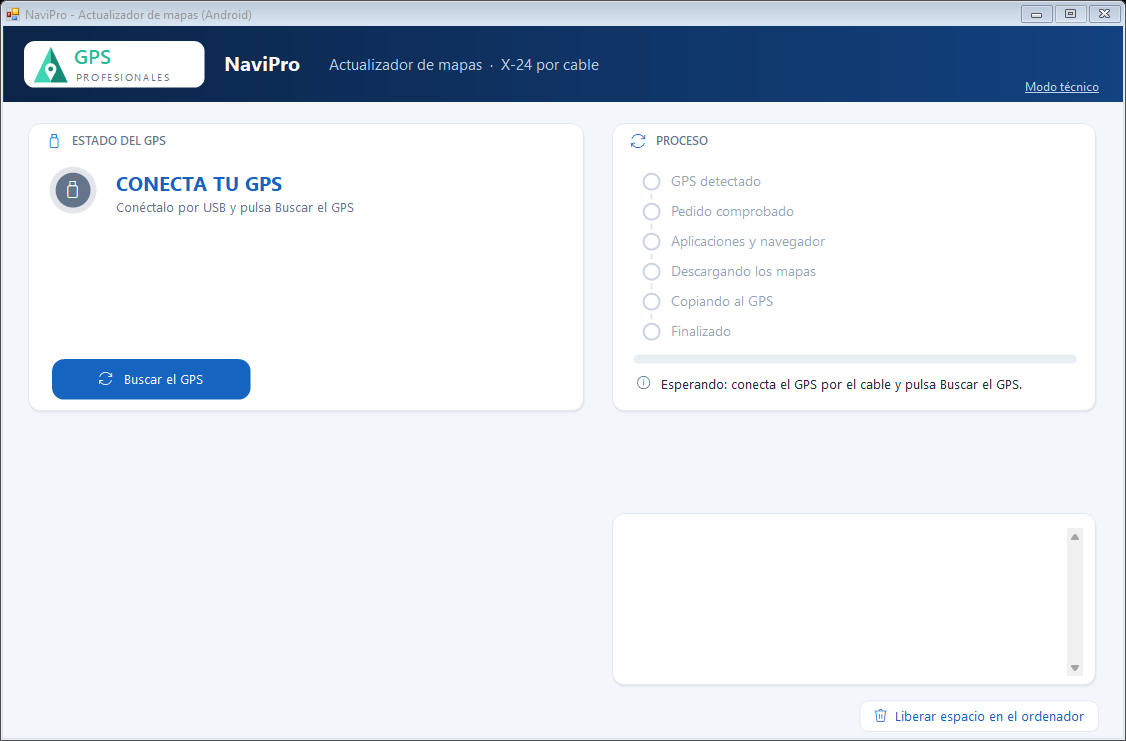Select the Pedido comprobado step circle
Image resolution: width=1126 pixels, height=741 pixels.
(651, 212)
